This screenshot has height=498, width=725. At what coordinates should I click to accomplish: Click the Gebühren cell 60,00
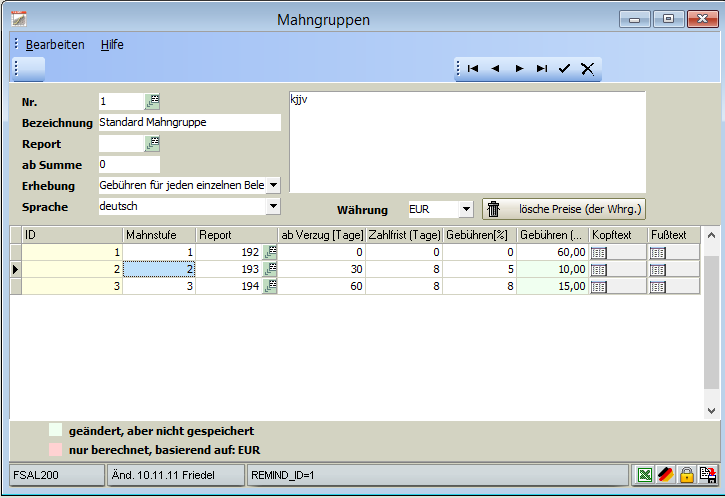pyautogui.click(x=552, y=252)
